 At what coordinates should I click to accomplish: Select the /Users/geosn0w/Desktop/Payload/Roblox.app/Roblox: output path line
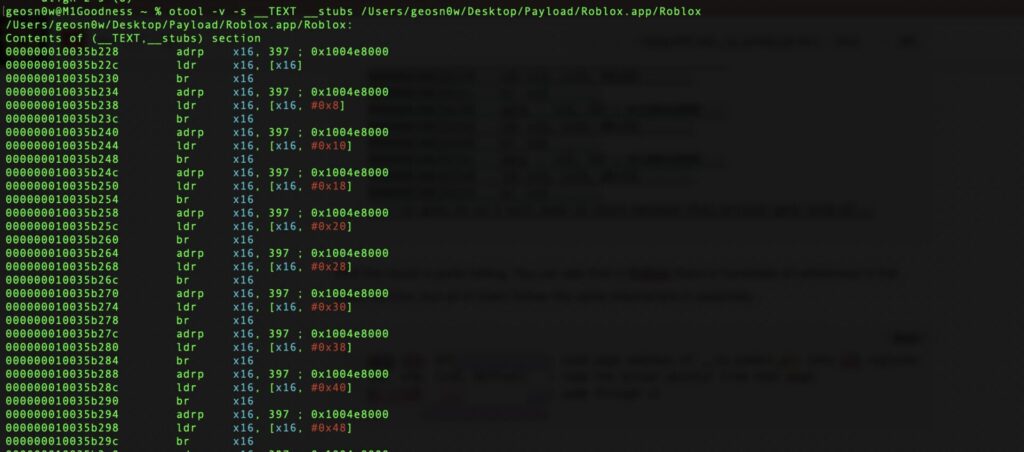179,25
